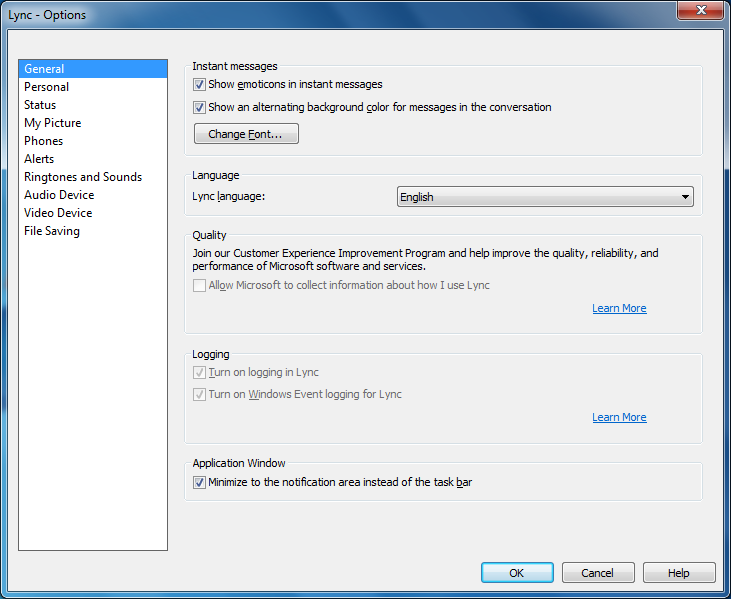Image resolution: width=731 pixels, height=599 pixels.
Task: Select the General options category
Action: click(x=93, y=69)
